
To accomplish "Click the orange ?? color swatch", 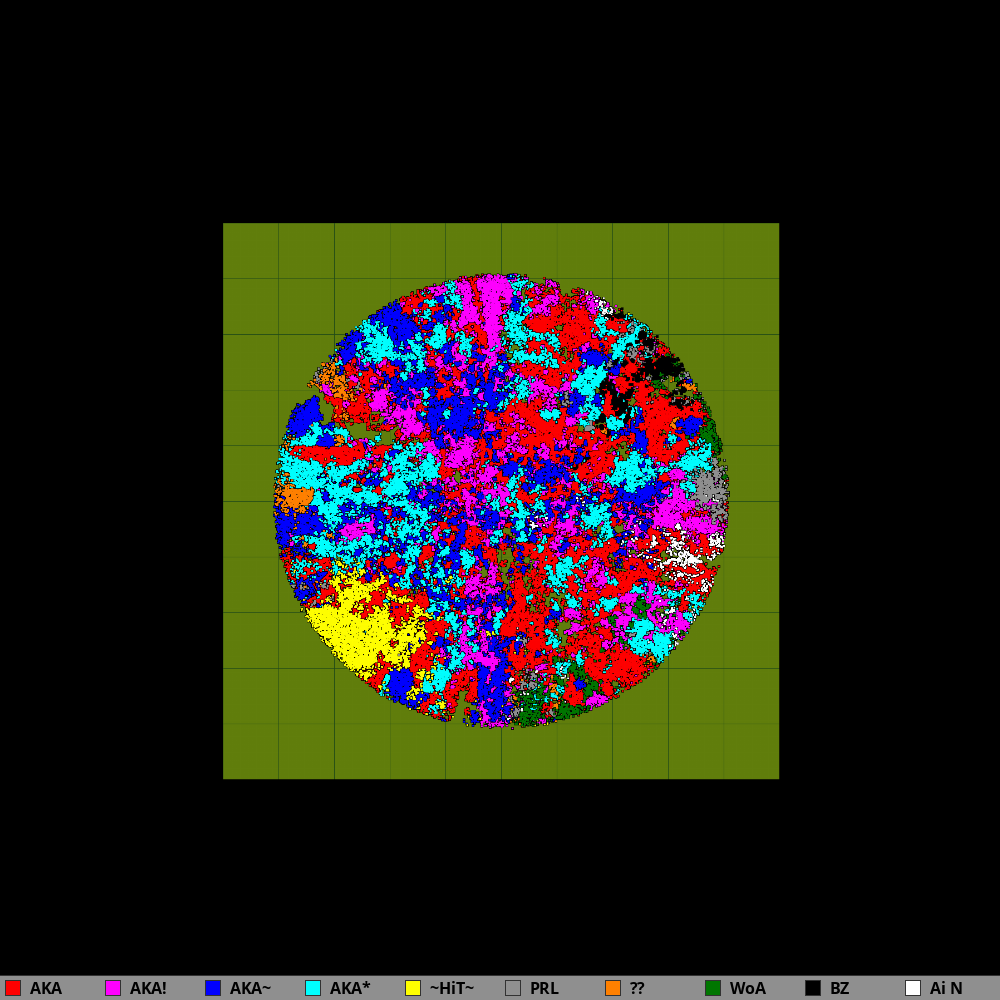I will (x=613, y=988).
